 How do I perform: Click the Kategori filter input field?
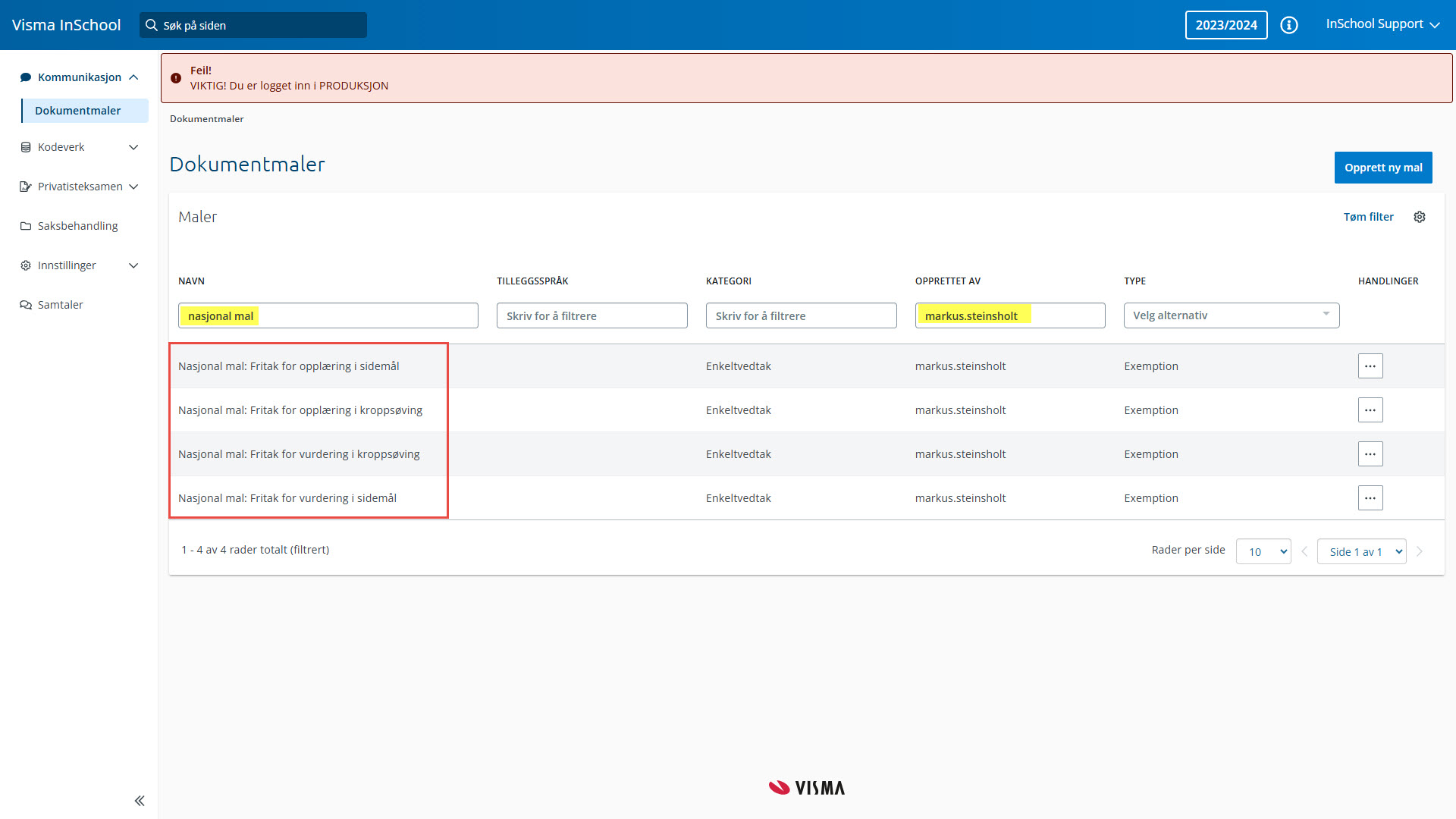801,315
